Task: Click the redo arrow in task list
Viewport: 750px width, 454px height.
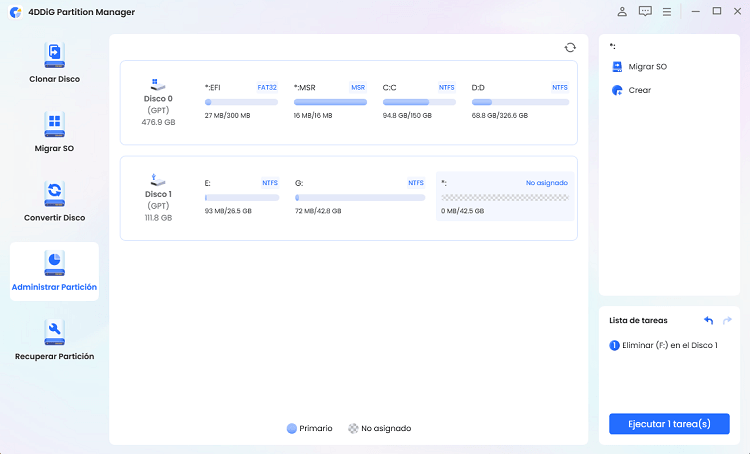Action: tap(727, 320)
